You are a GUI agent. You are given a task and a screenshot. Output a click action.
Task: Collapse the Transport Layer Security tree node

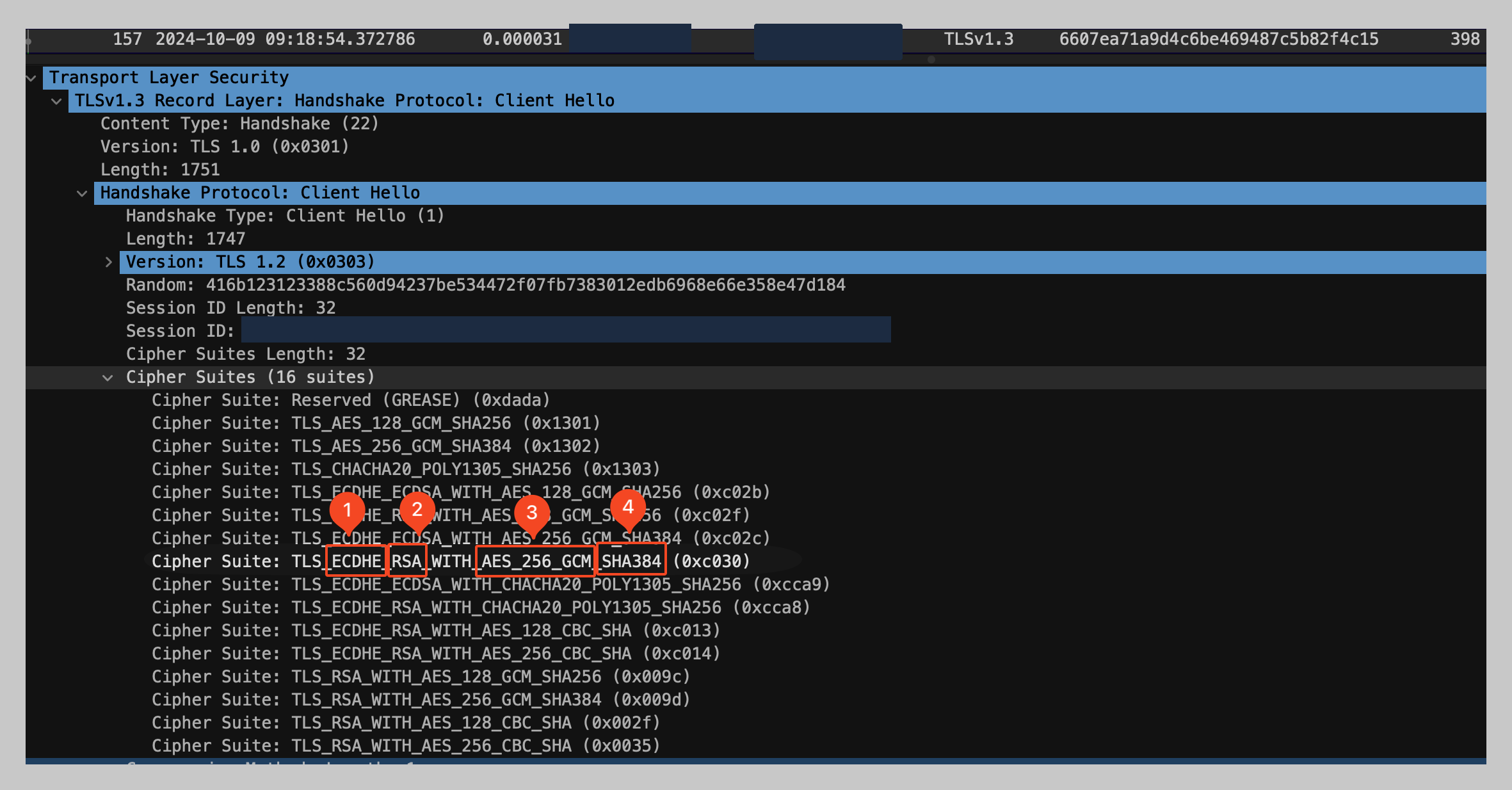31,78
